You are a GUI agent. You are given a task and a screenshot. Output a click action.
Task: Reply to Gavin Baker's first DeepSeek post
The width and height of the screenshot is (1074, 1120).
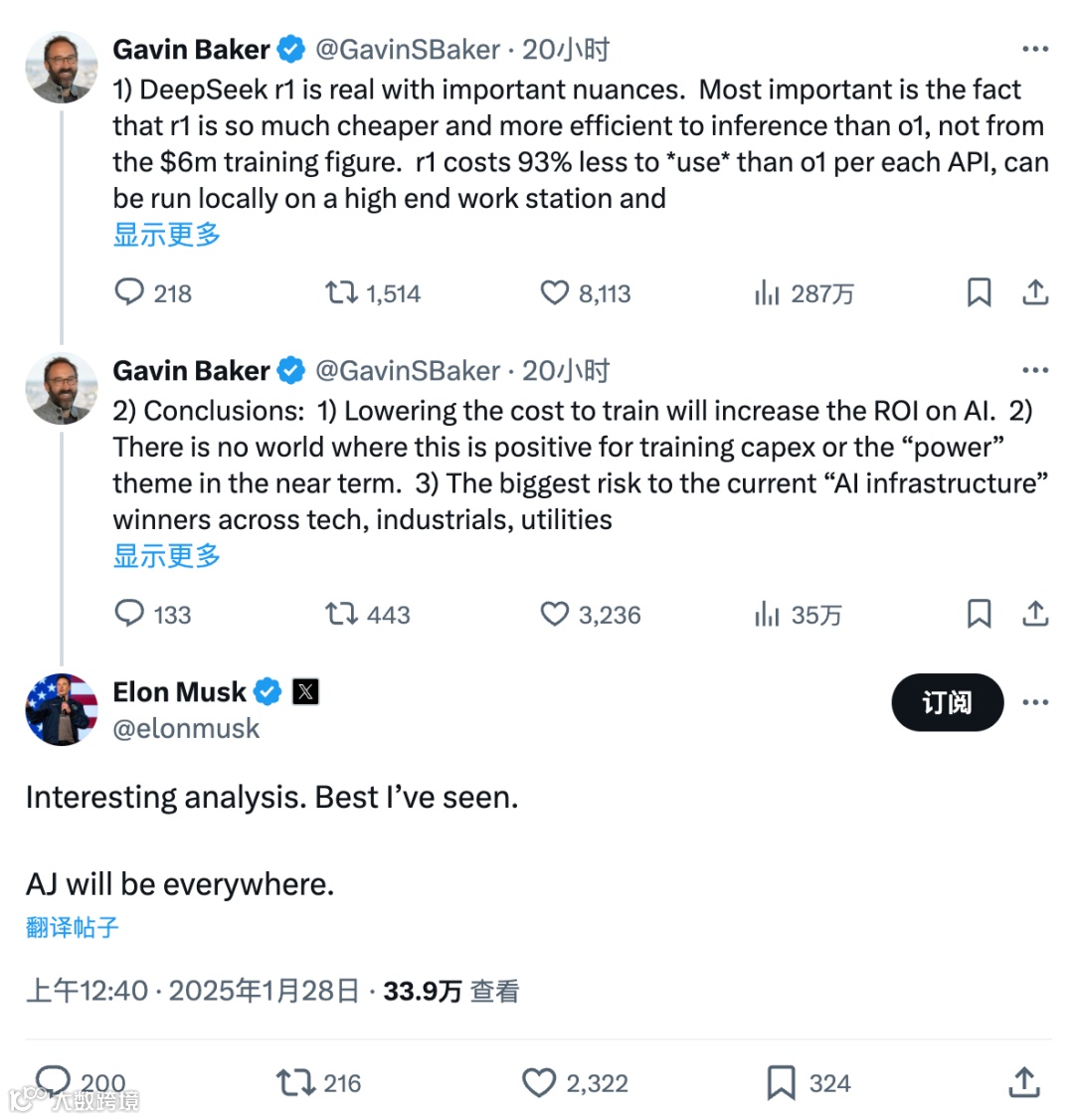[130, 292]
